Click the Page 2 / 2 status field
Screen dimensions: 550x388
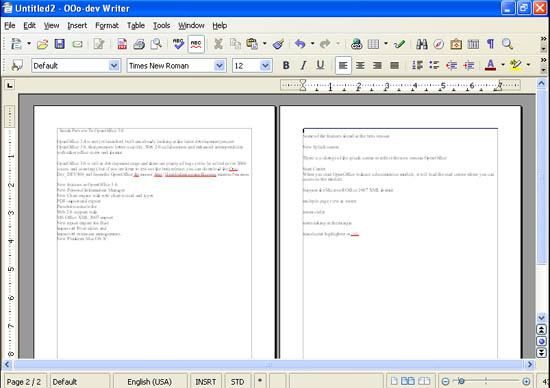click(24, 382)
